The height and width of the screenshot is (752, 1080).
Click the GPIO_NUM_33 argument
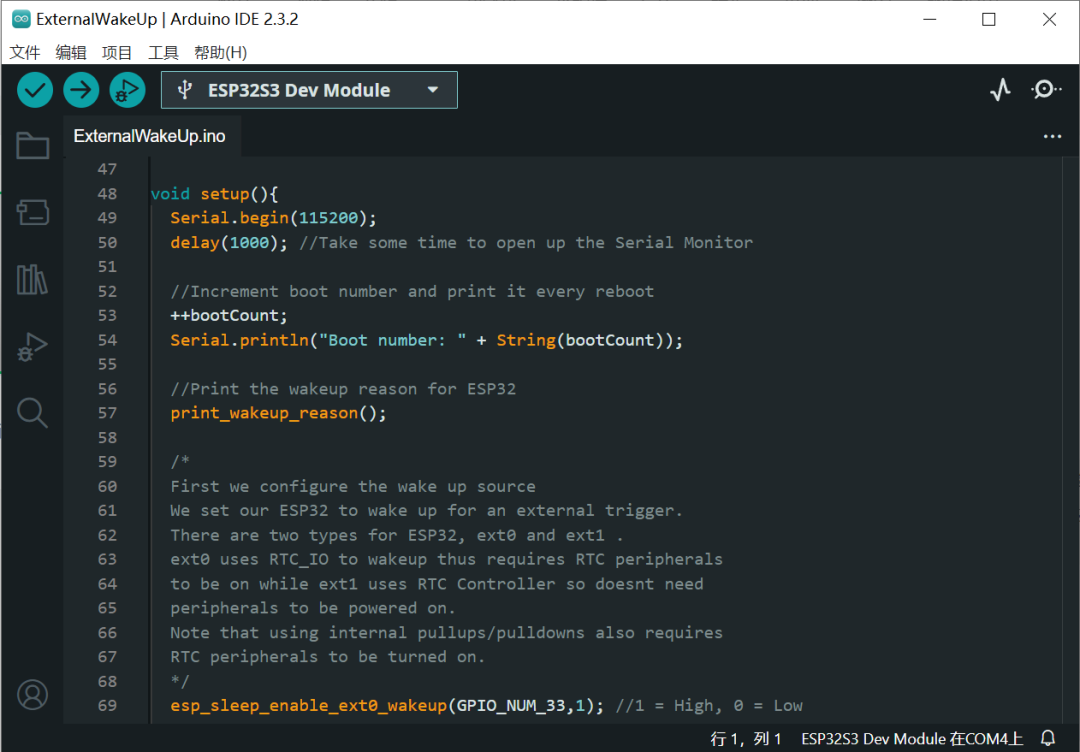[x=511, y=706]
